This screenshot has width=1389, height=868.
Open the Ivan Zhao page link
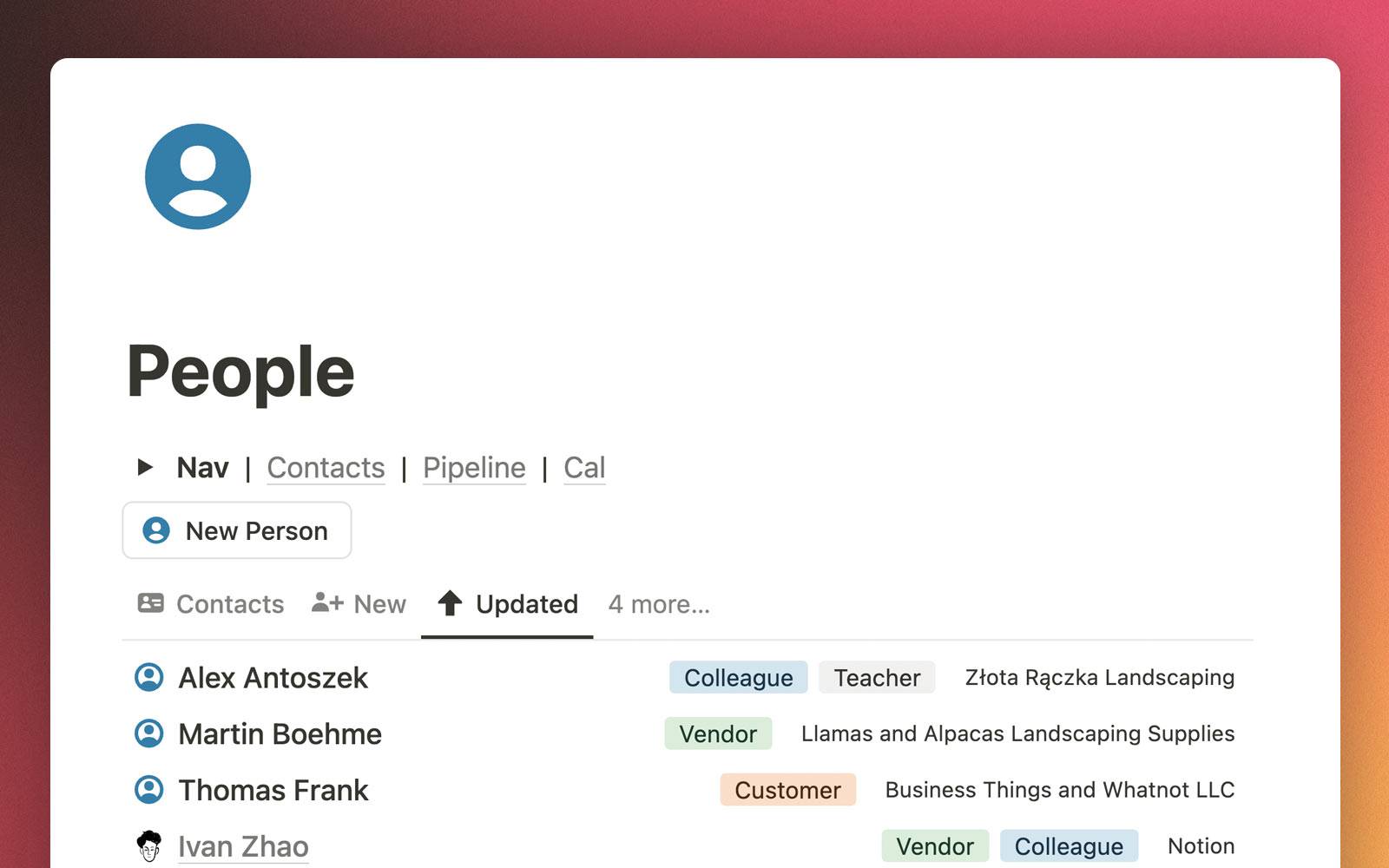click(x=243, y=846)
